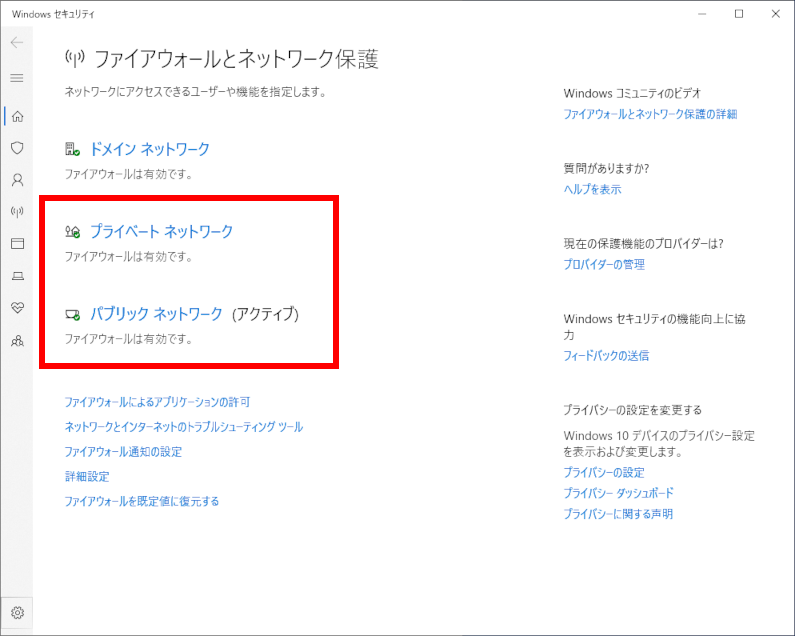
Task: Click the page title antenna icon
Action: pyautogui.click(x=75, y=58)
